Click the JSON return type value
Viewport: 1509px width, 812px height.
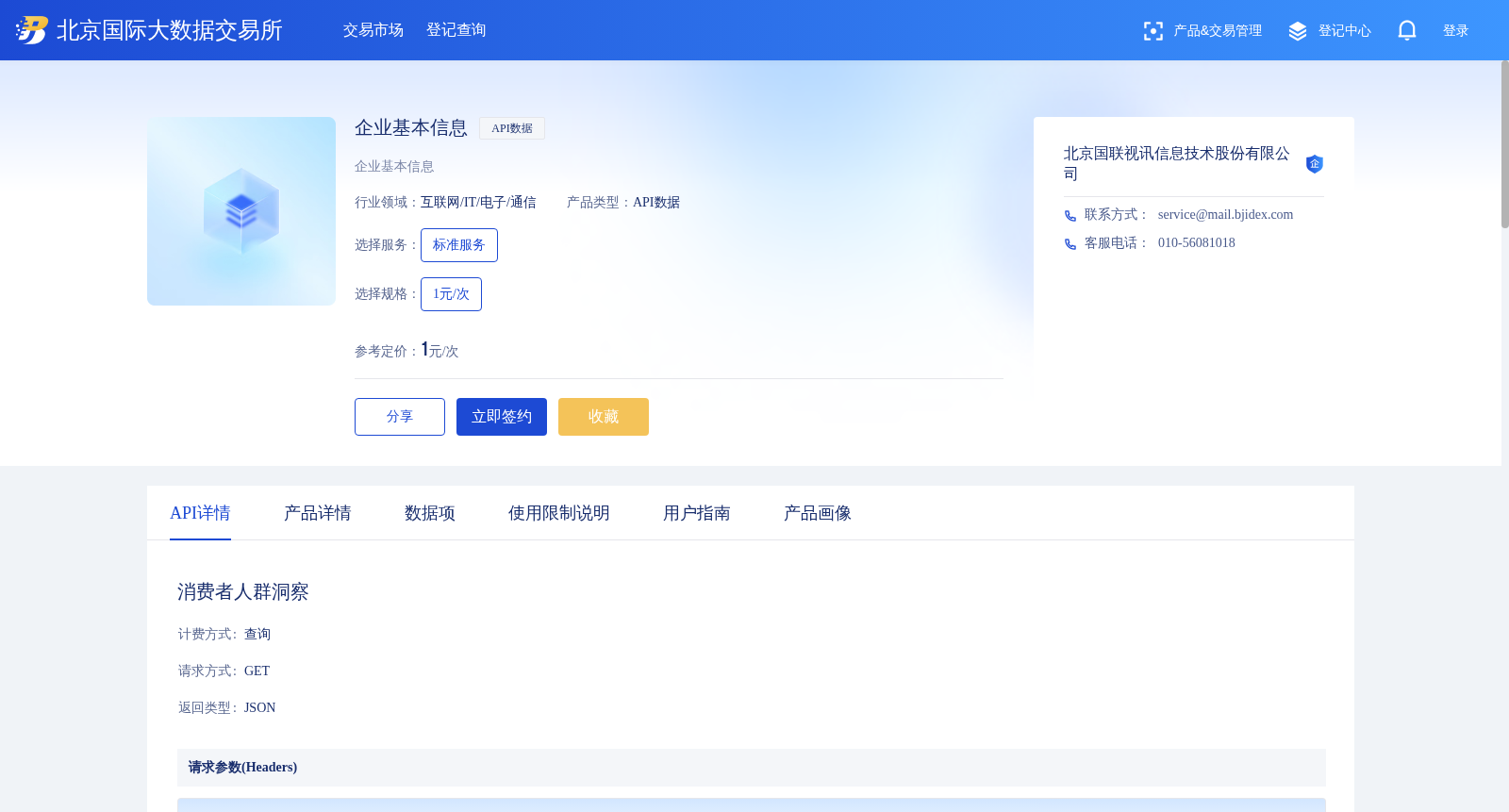[x=260, y=708]
